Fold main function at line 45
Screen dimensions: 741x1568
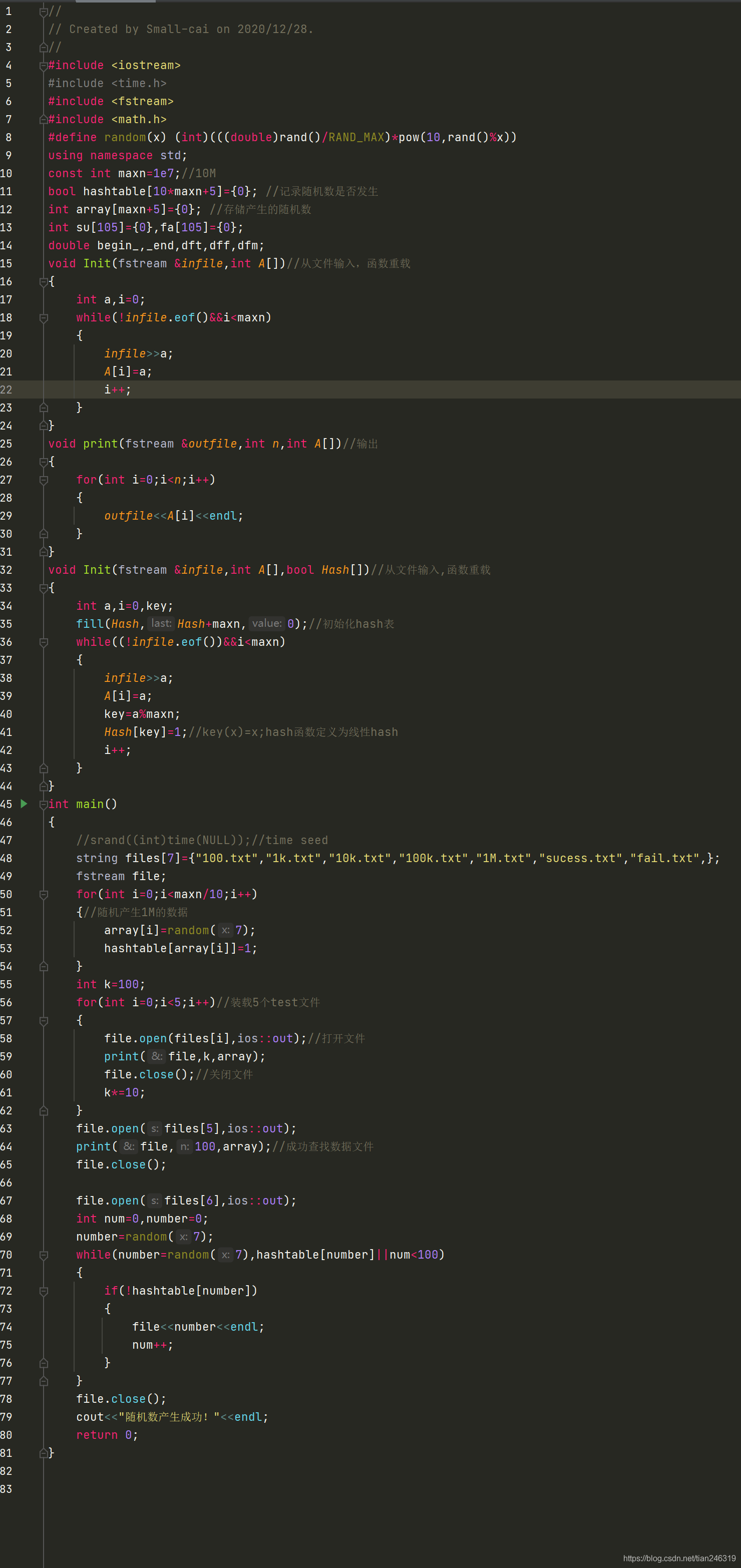[43, 805]
